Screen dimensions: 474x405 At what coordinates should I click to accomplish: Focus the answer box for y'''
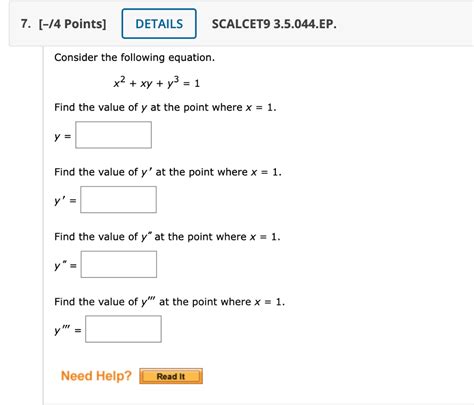(123, 329)
